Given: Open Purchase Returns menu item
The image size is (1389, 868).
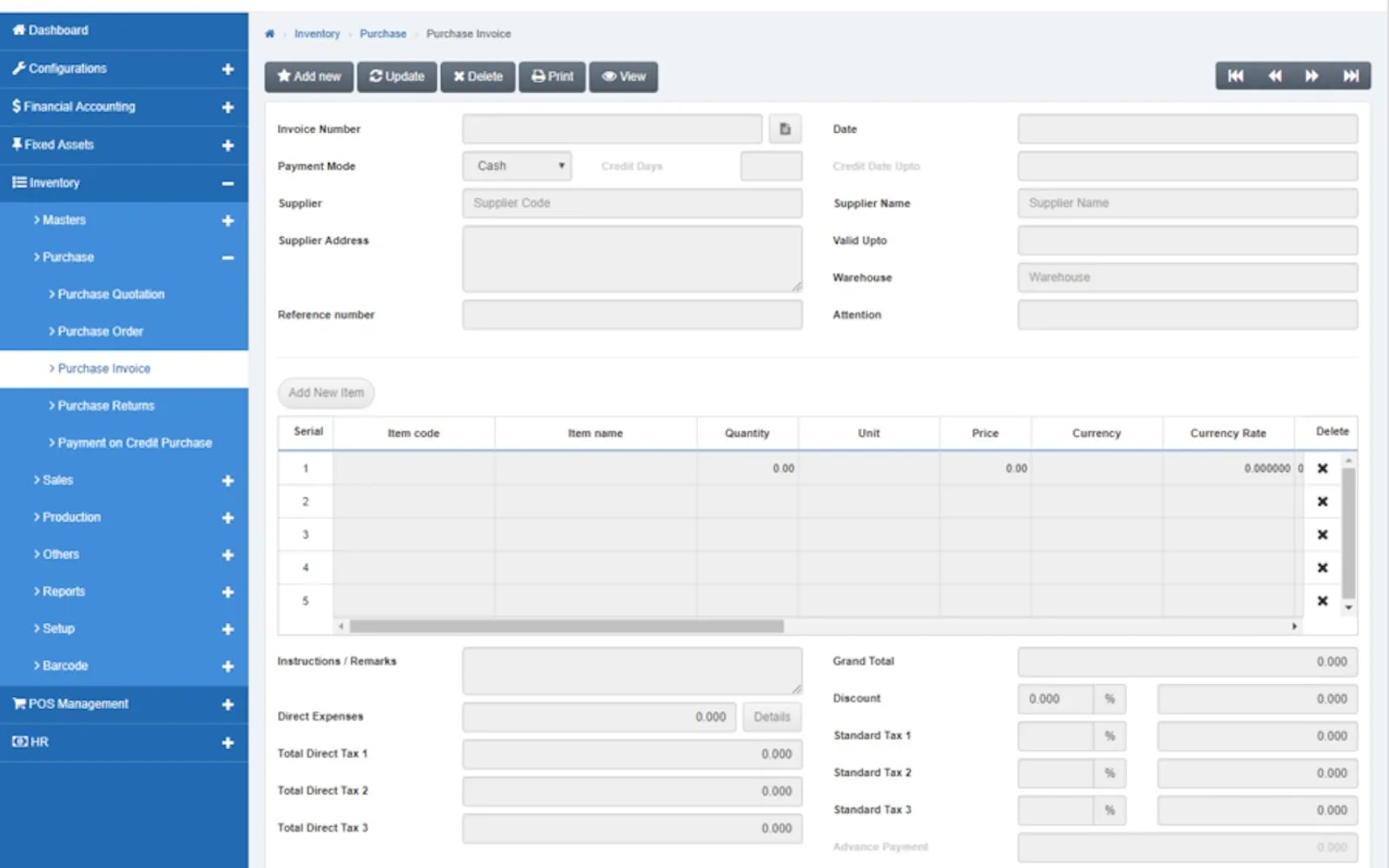Looking at the screenshot, I should coord(124,405).
